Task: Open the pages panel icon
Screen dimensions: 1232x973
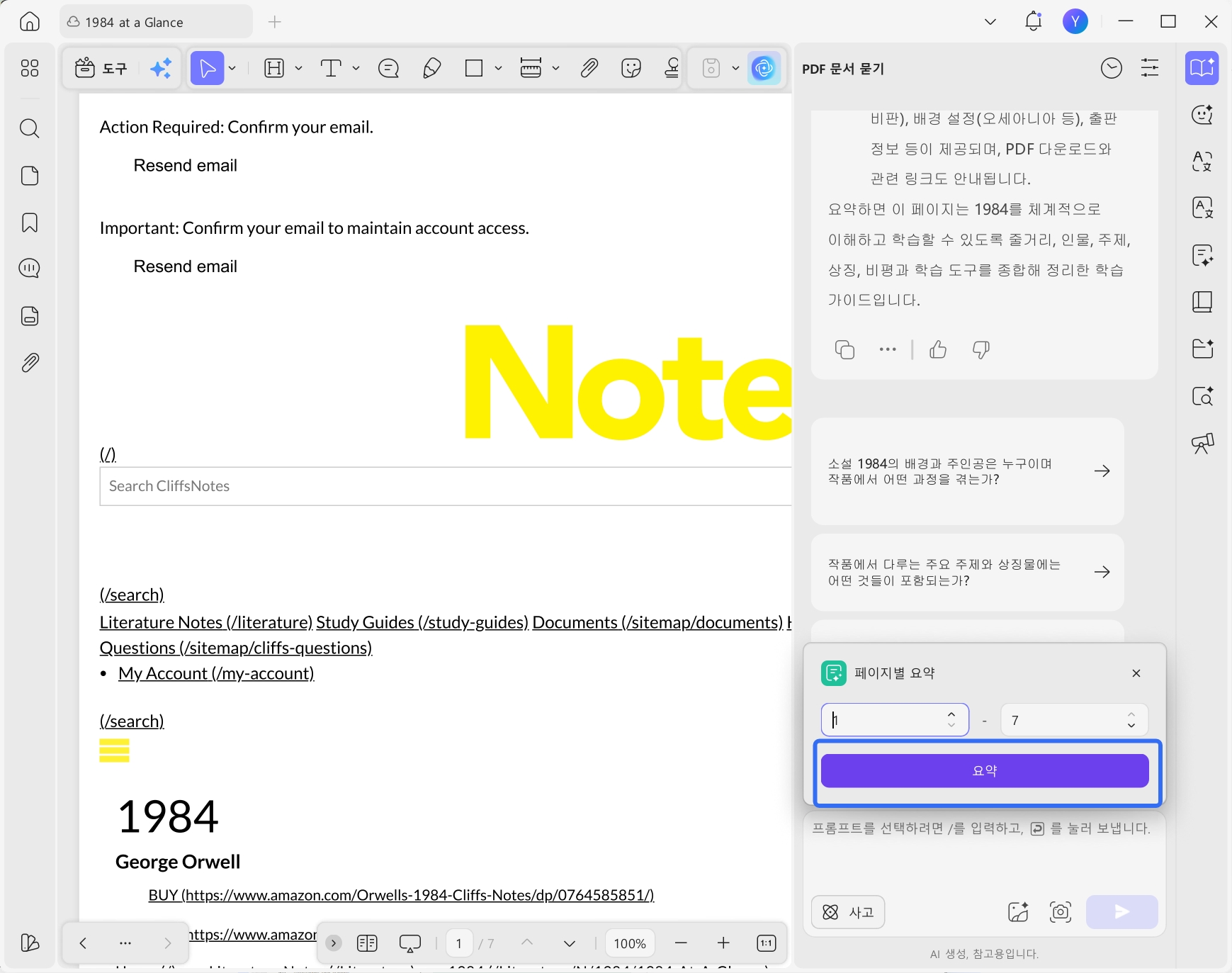Action: point(30,176)
